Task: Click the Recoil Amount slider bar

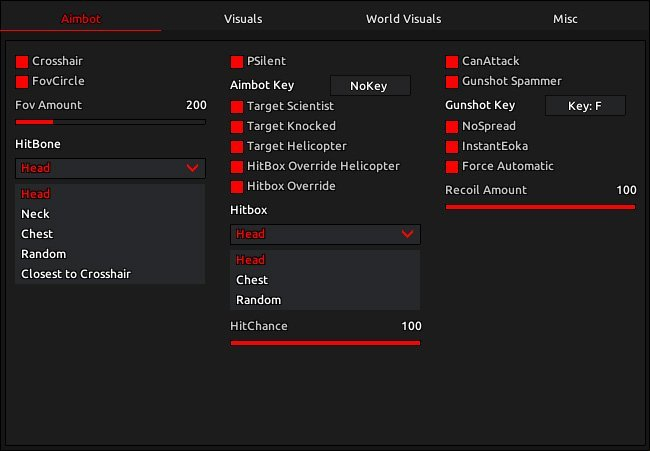Action: (540, 207)
